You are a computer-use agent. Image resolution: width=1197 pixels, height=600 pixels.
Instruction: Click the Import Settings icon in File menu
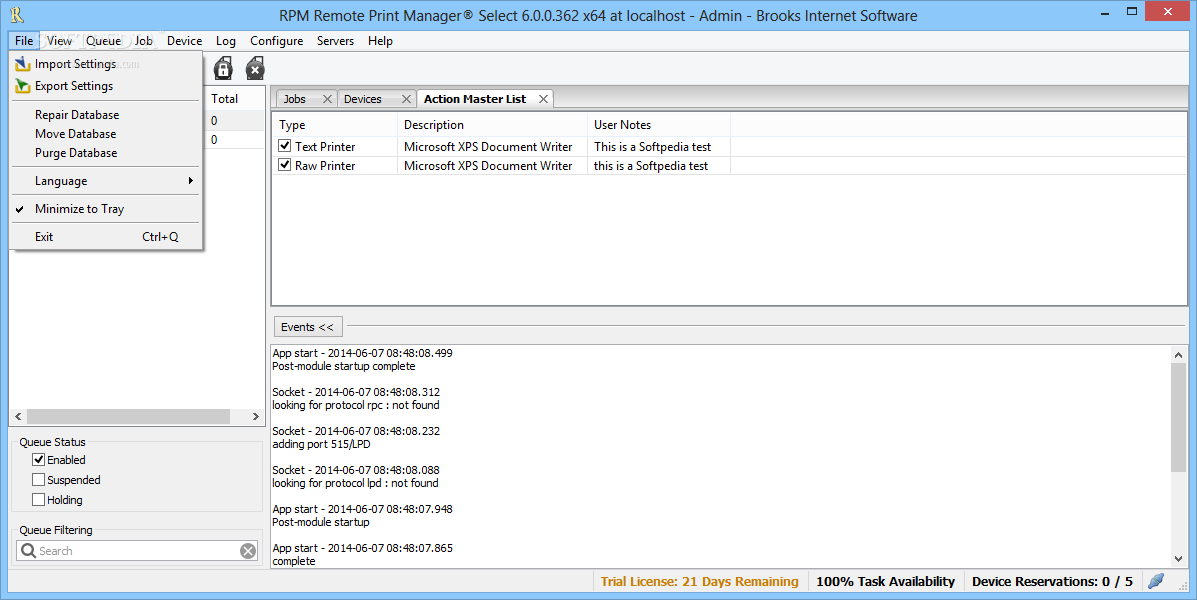tap(23, 64)
